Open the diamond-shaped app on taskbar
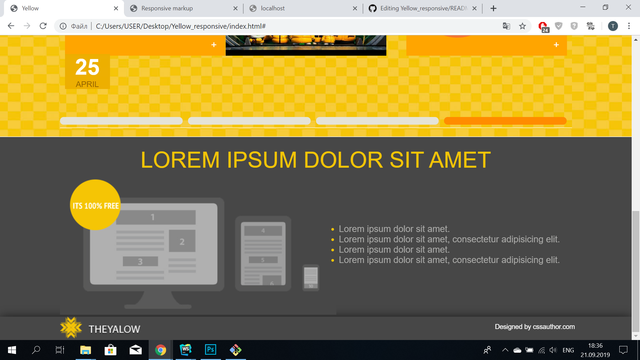The height and width of the screenshot is (360, 640). [x=236, y=350]
